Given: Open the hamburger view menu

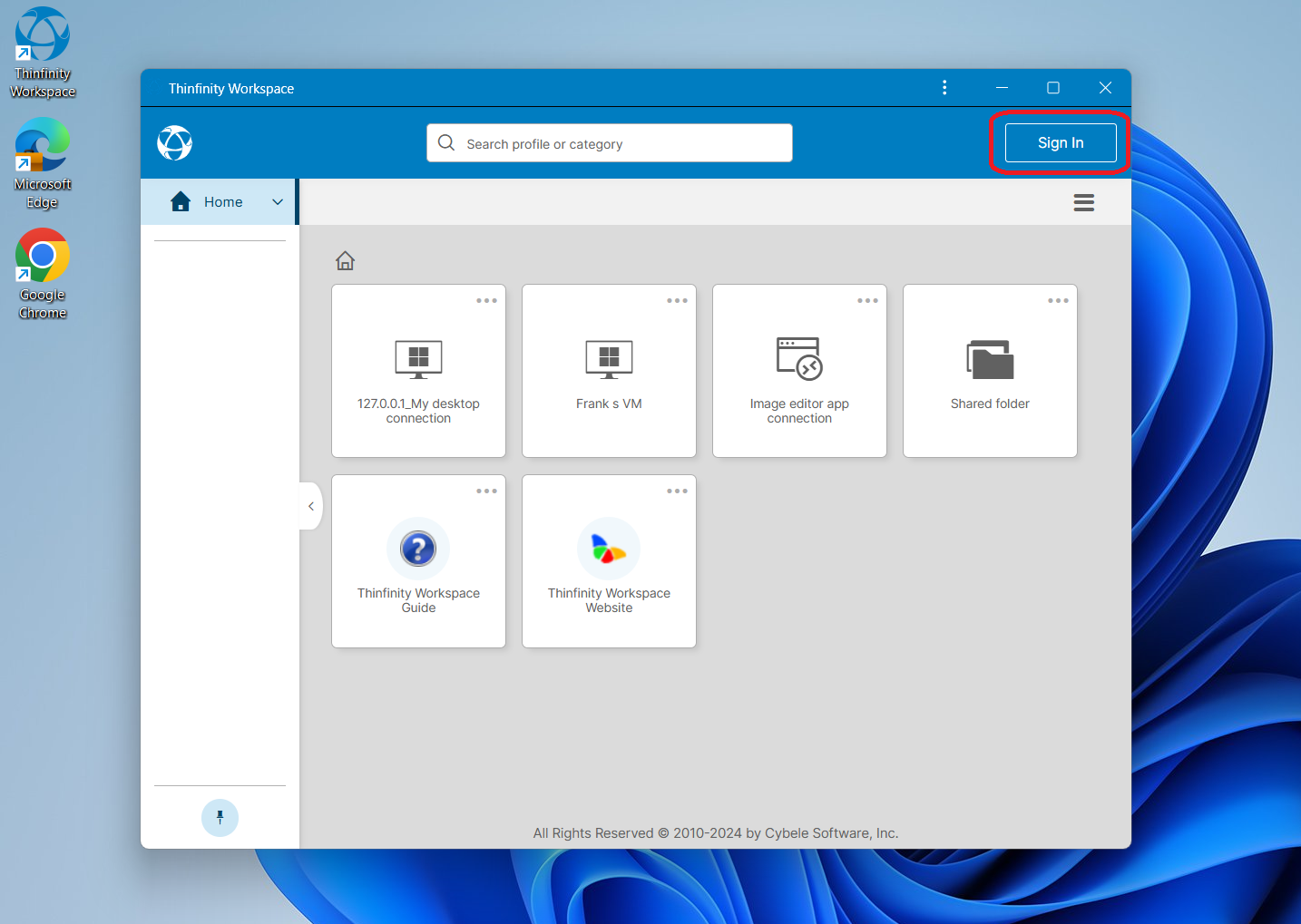Looking at the screenshot, I should 1083,202.
